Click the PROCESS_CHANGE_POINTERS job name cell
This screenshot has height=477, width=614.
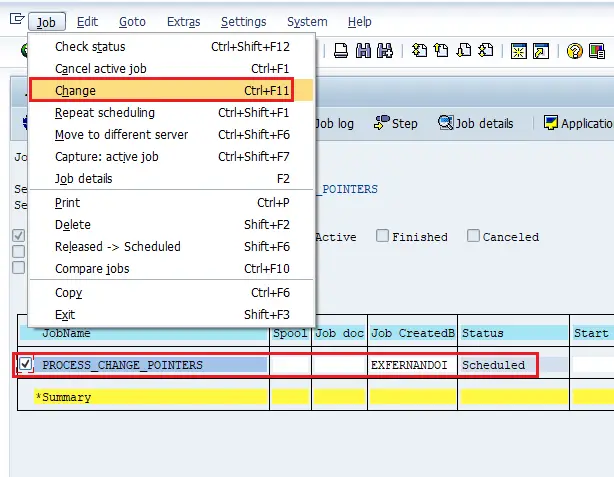(151, 365)
